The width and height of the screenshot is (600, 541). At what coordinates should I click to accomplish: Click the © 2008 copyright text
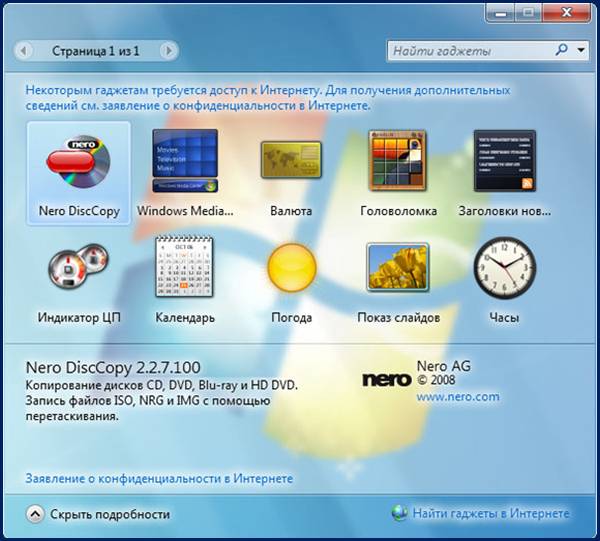[x=436, y=380]
